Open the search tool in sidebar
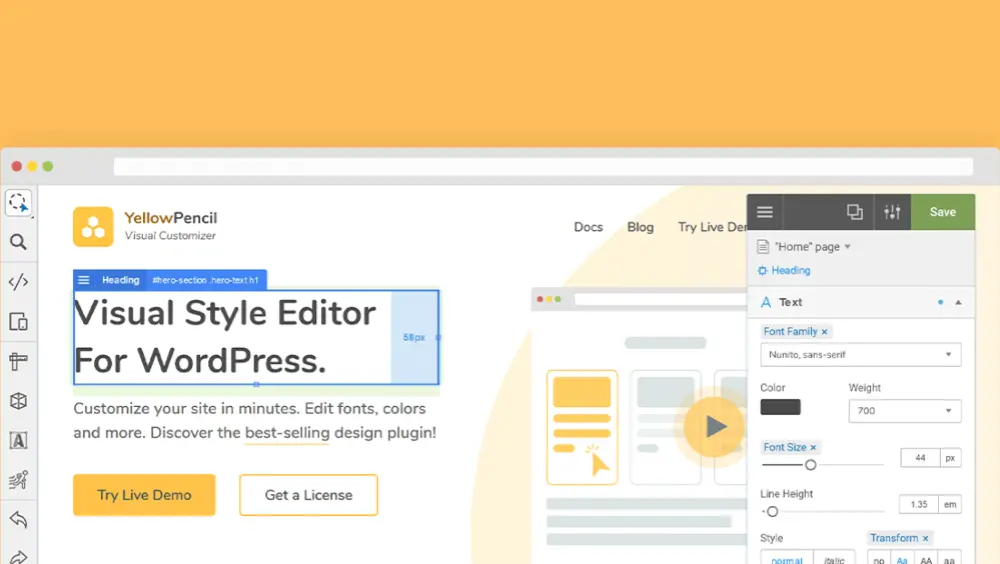 coord(18,242)
